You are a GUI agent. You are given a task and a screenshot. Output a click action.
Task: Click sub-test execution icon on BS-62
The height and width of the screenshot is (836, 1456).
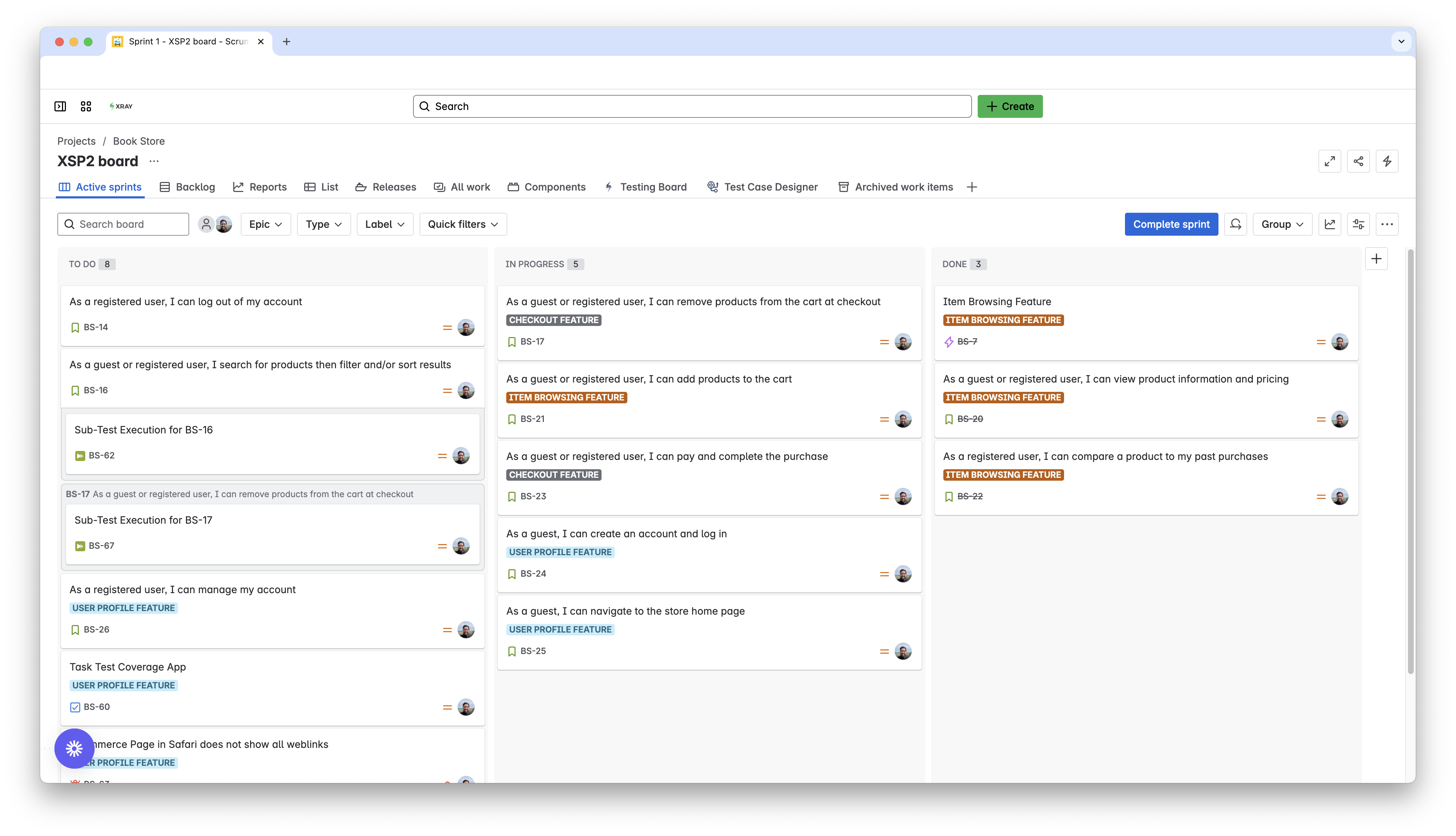click(80, 456)
